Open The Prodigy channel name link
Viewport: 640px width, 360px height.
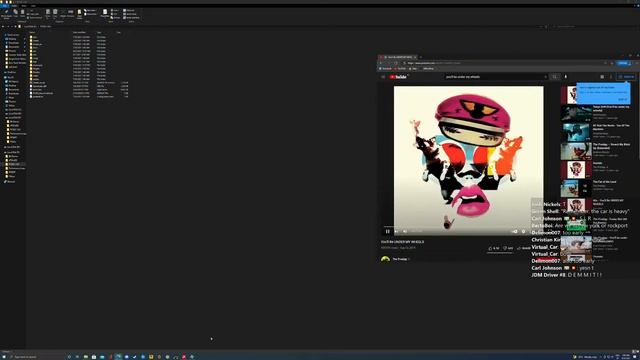coord(400,259)
